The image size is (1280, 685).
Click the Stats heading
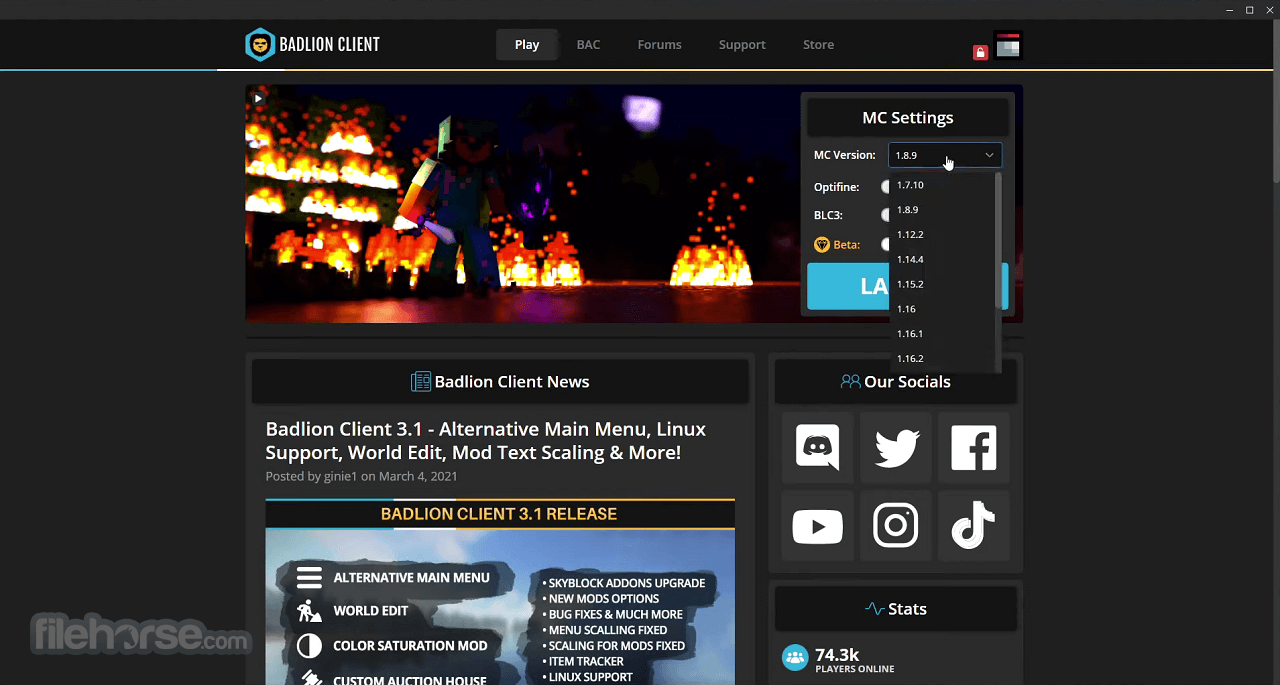click(x=908, y=609)
